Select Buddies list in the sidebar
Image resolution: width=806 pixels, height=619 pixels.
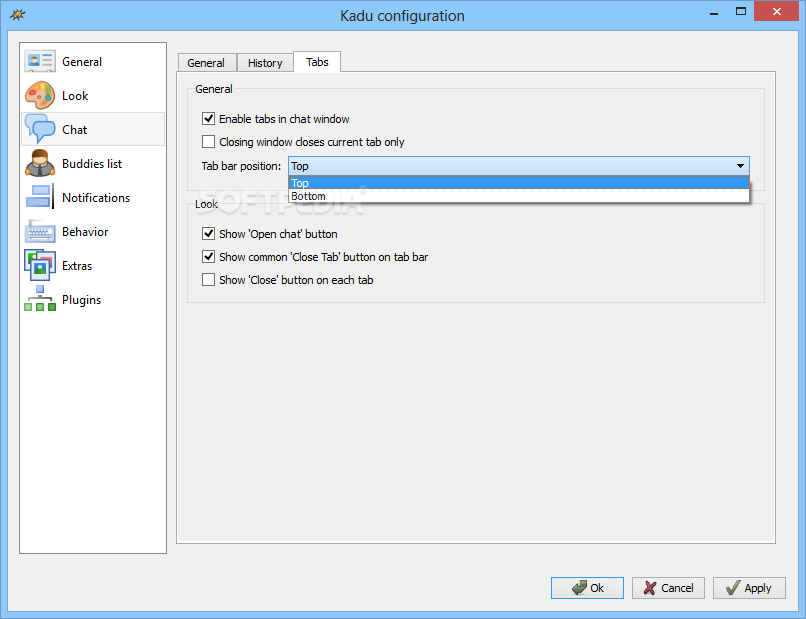click(x=92, y=163)
